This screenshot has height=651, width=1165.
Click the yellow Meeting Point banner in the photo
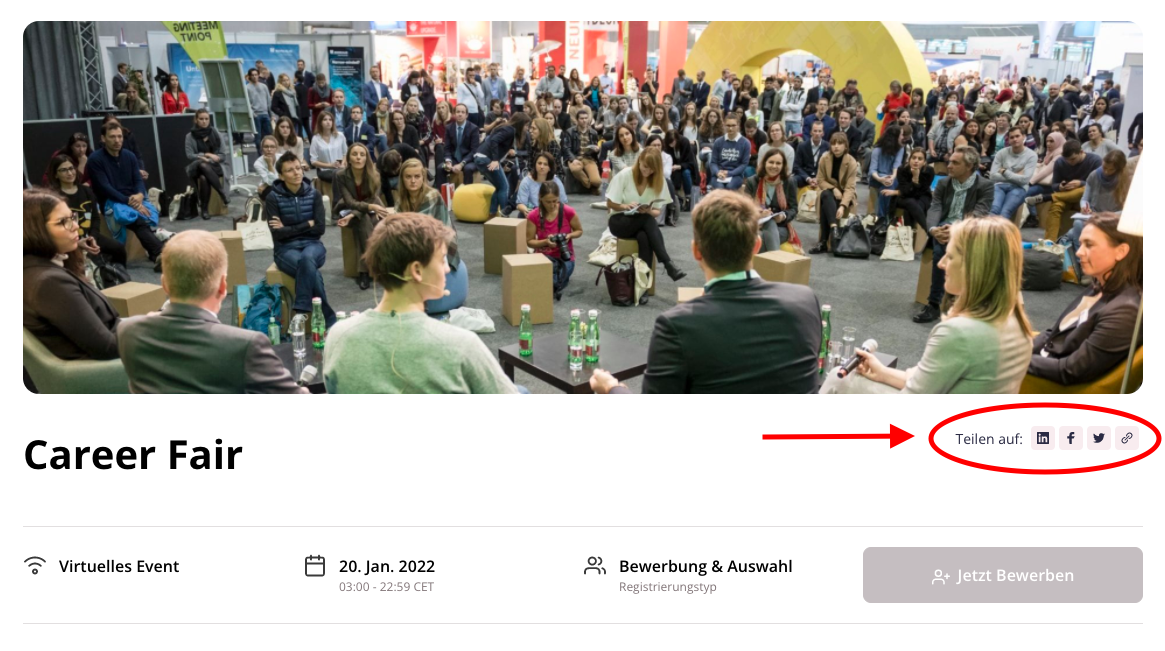click(x=195, y=39)
